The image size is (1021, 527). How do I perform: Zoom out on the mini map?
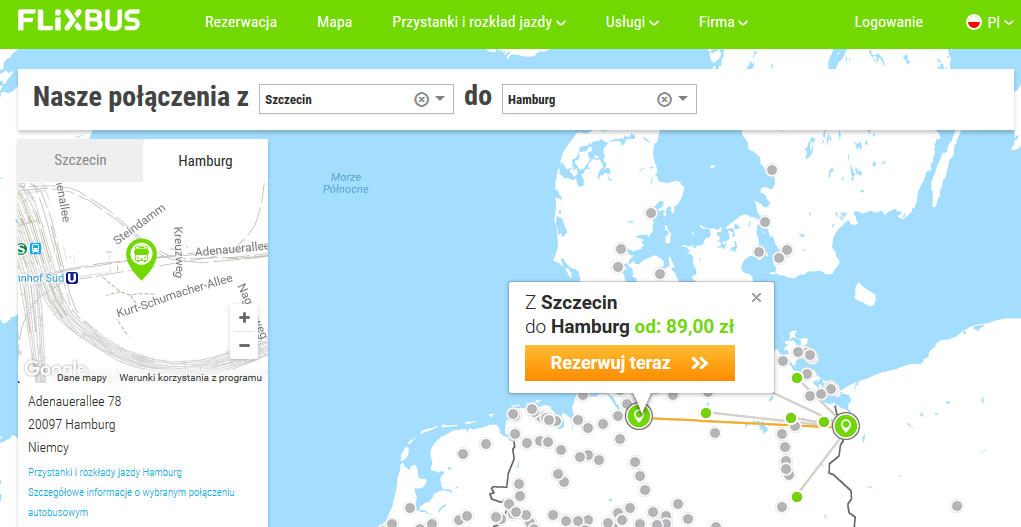[x=244, y=345]
